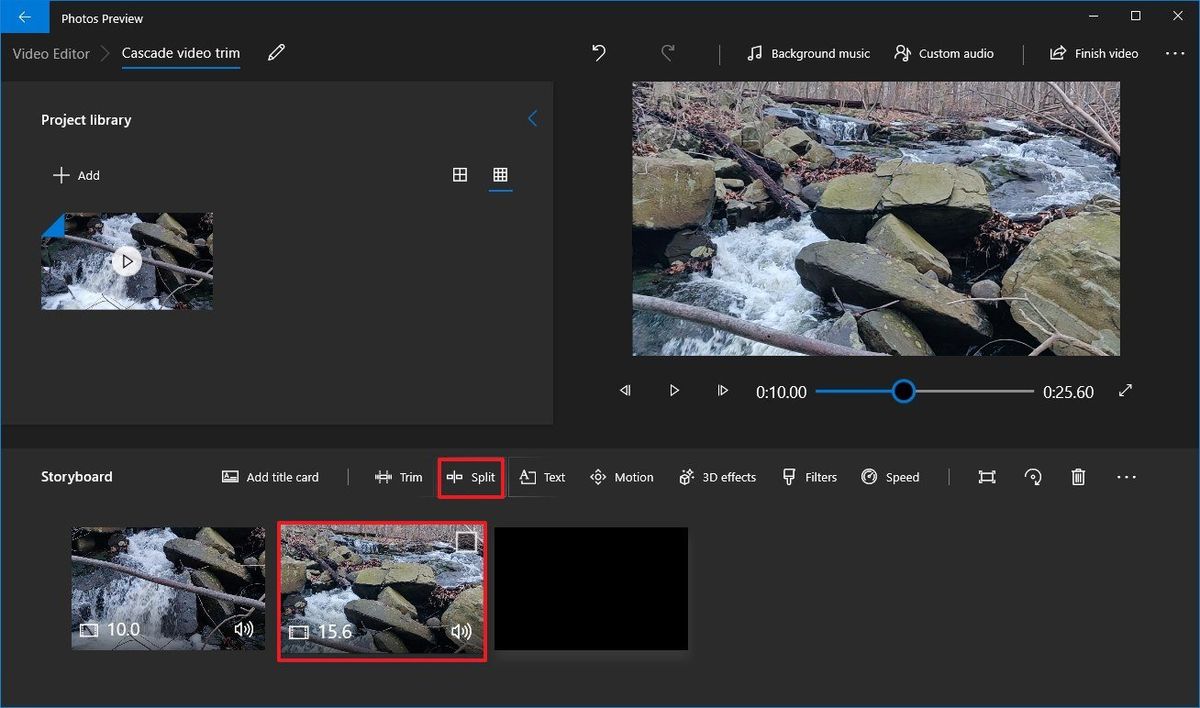This screenshot has height=708, width=1200.
Task: Select the Split tool in the storyboard toolbar
Action: click(470, 477)
